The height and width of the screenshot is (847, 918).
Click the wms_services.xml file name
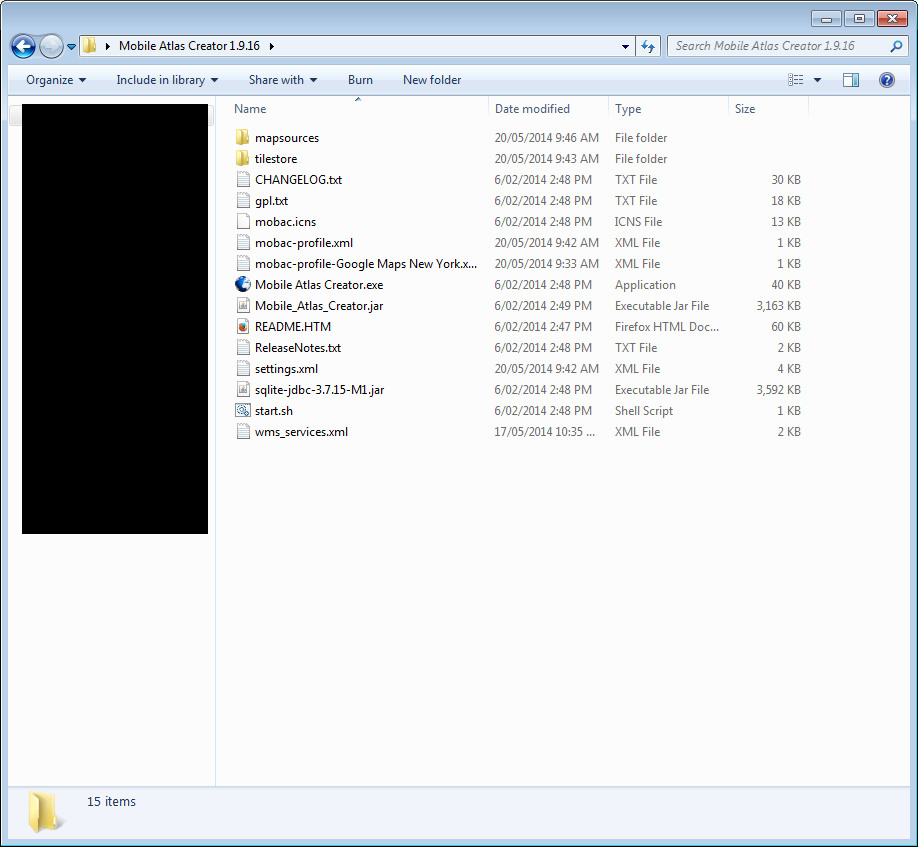pyautogui.click(x=301, y=432)
